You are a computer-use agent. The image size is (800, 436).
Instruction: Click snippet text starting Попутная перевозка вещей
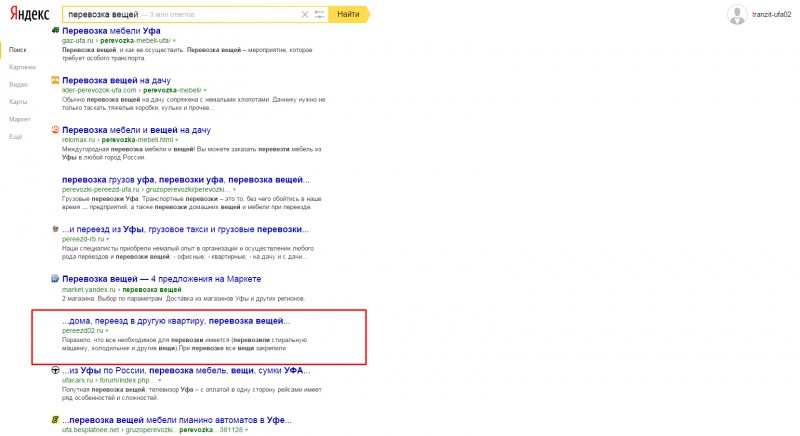pos(192,394)
